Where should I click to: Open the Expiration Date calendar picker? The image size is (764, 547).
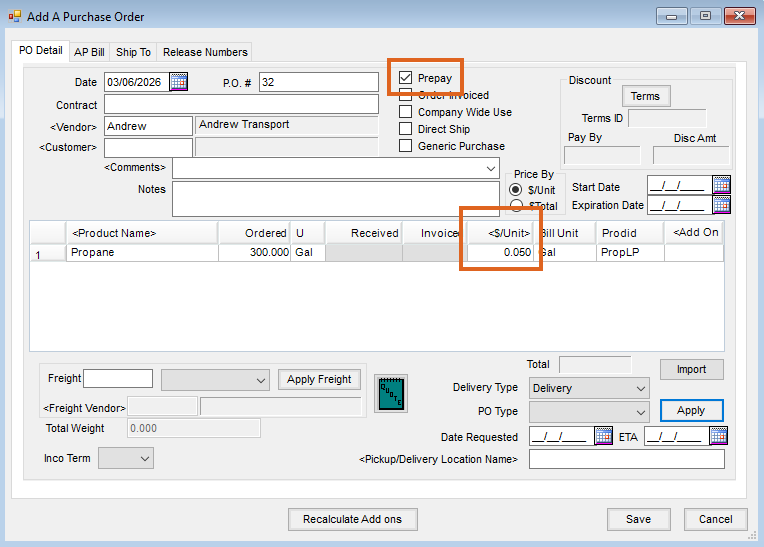722,205
